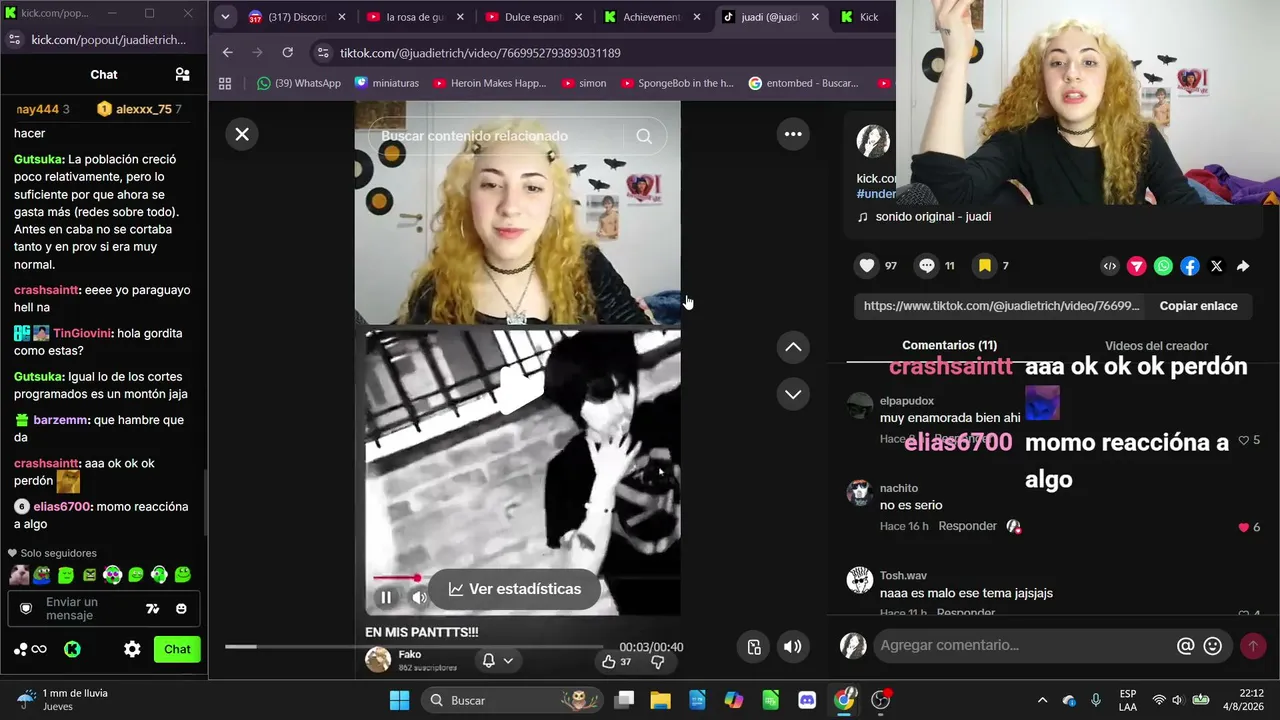Open Ver estadísticas
The height and width of the screenshot is (720, 1280).
pos(514,589)
